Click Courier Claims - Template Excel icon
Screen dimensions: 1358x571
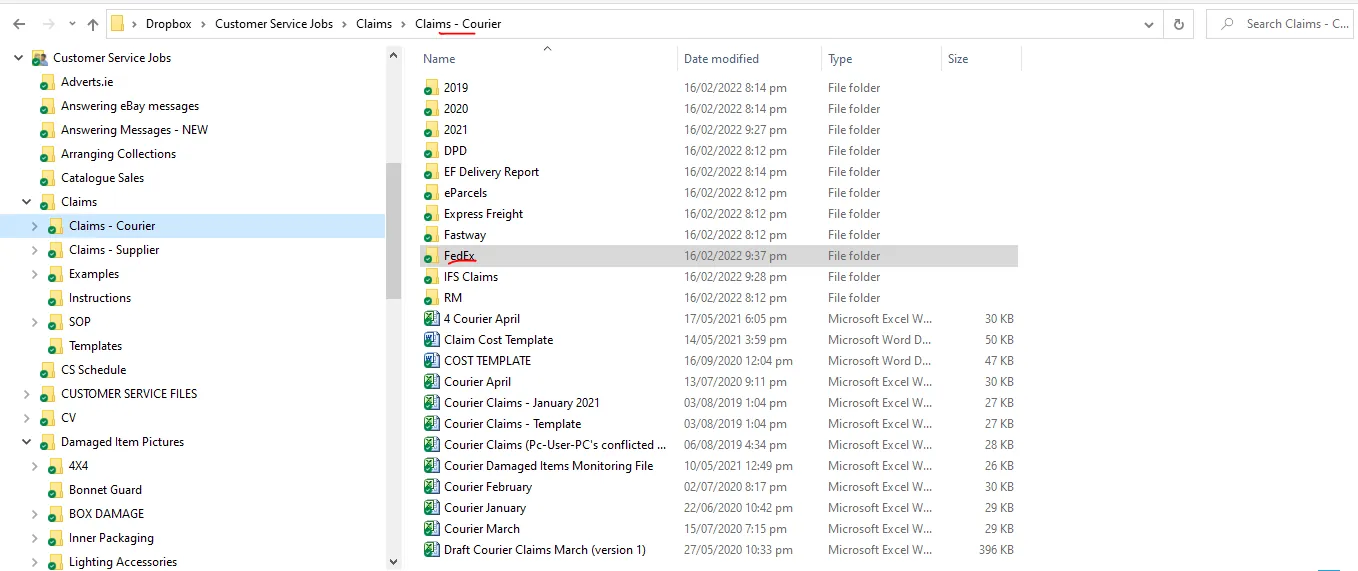click(431, 424)
